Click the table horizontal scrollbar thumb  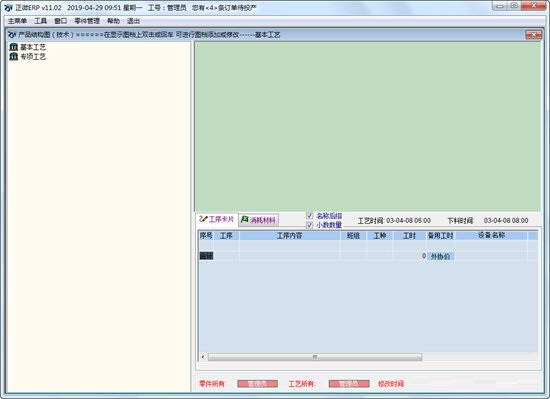315,357
